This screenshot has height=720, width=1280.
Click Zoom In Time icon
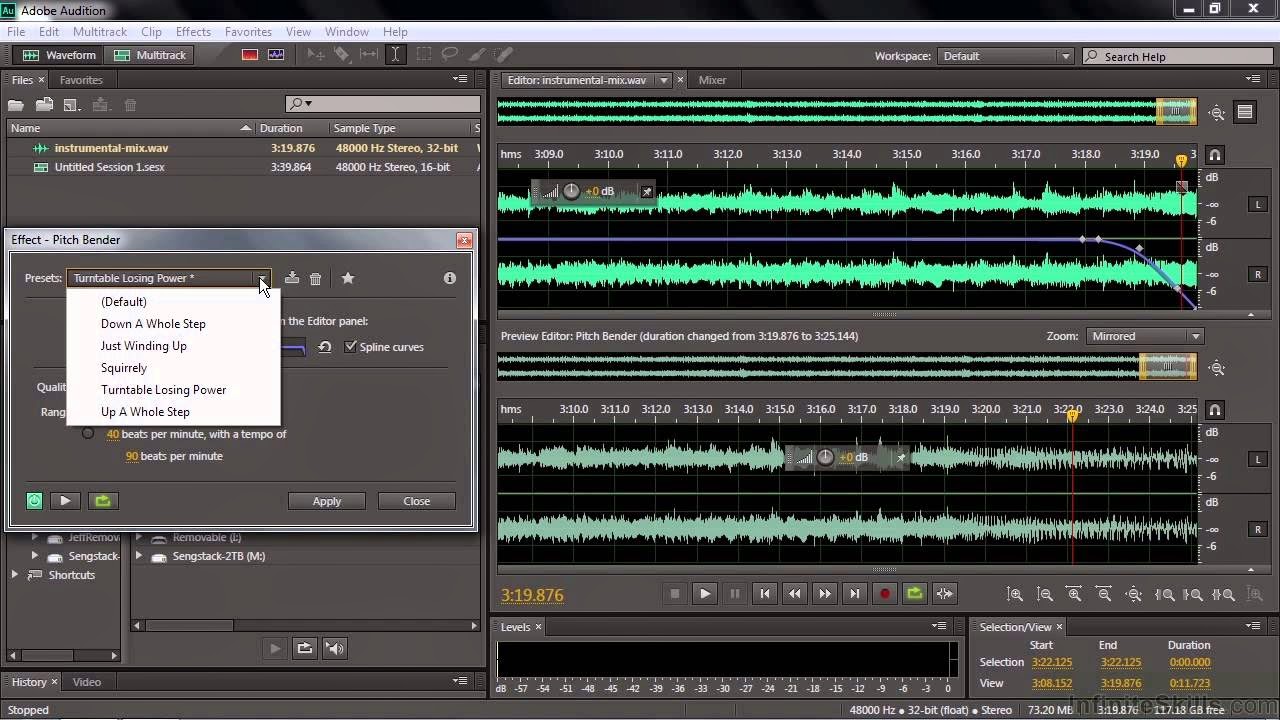tap(1075, 594)
